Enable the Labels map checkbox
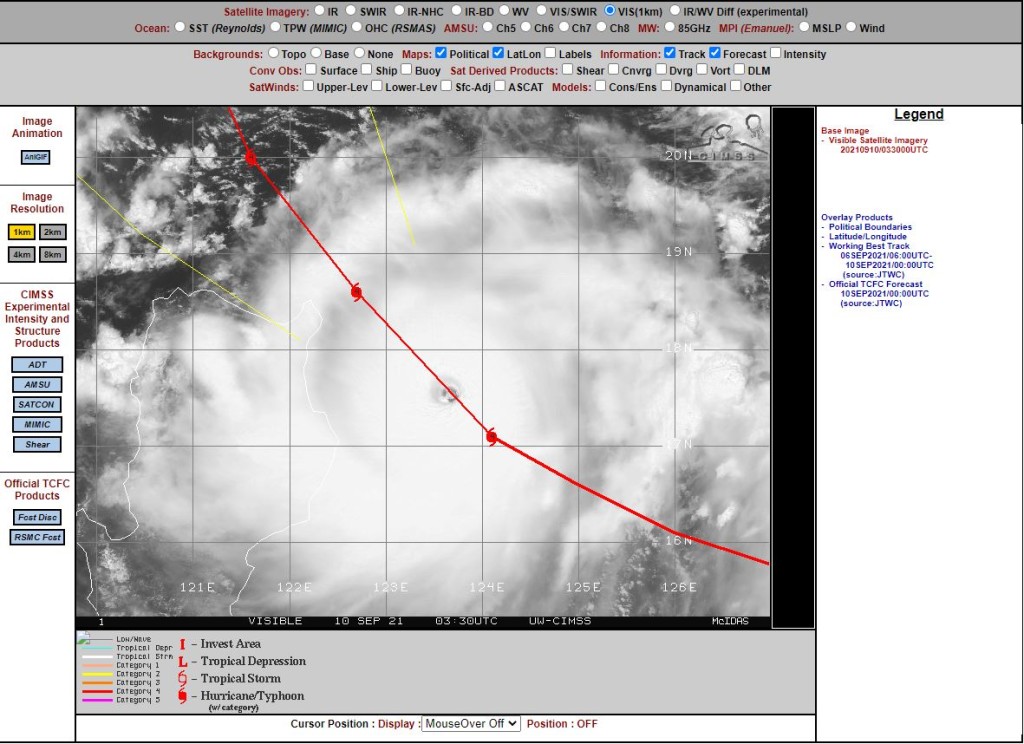 551,53
